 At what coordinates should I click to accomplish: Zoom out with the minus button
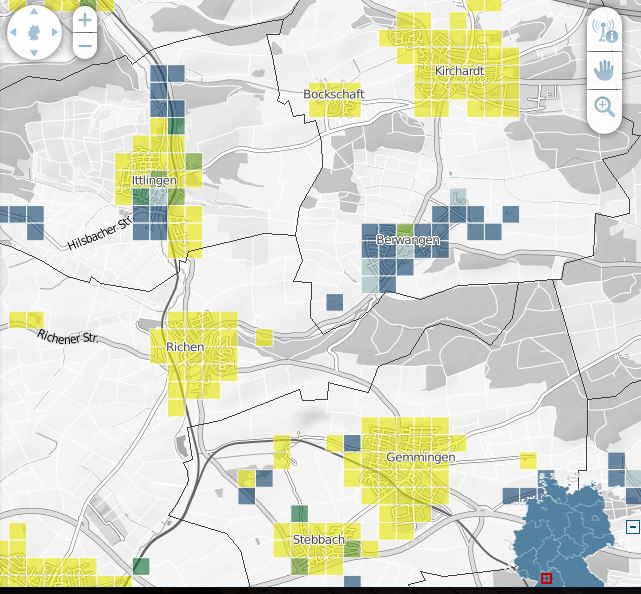coord(85,46)
